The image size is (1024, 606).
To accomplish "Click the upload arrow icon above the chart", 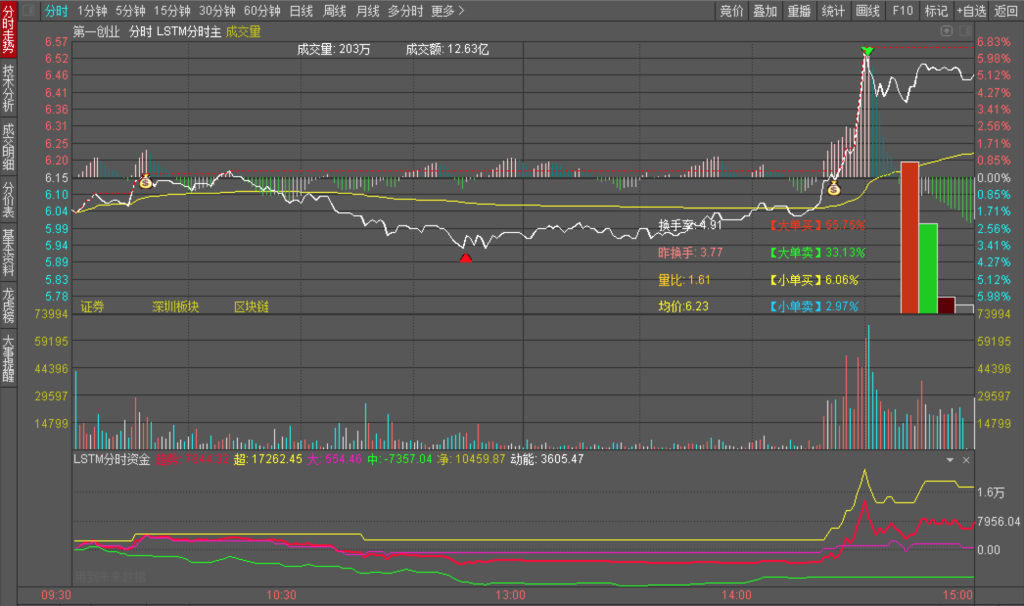I will pos(946,31).
